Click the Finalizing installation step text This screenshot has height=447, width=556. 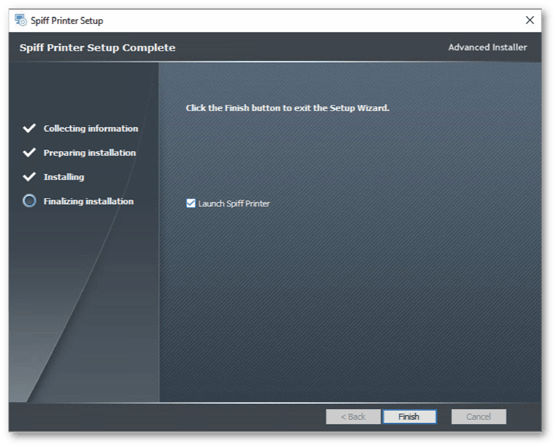tap(89, 201)
